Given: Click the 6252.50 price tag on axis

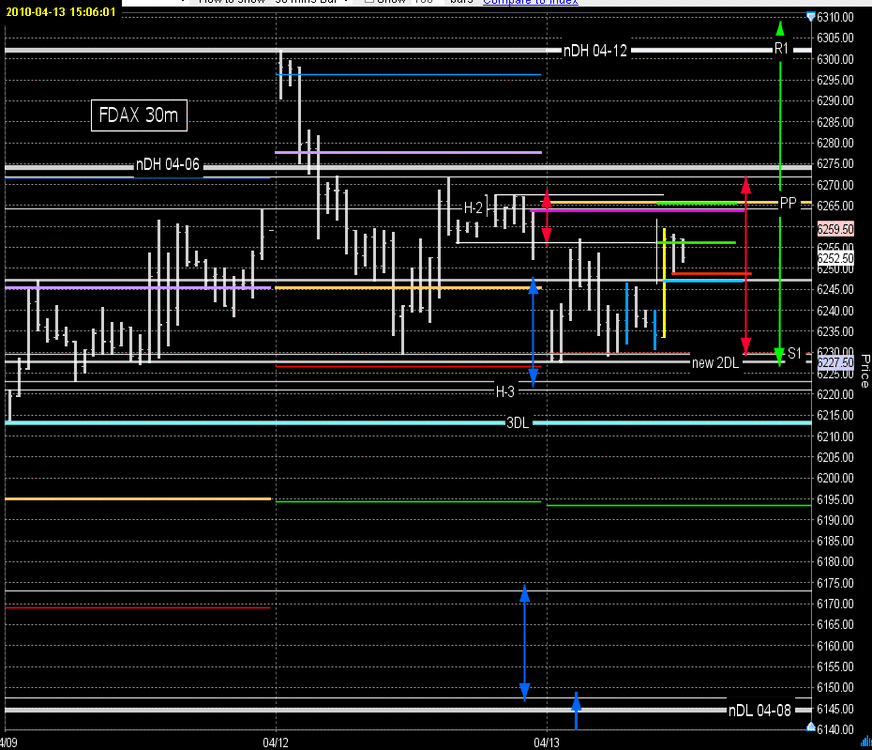Looking at the screenshot, I should (835, 259).
